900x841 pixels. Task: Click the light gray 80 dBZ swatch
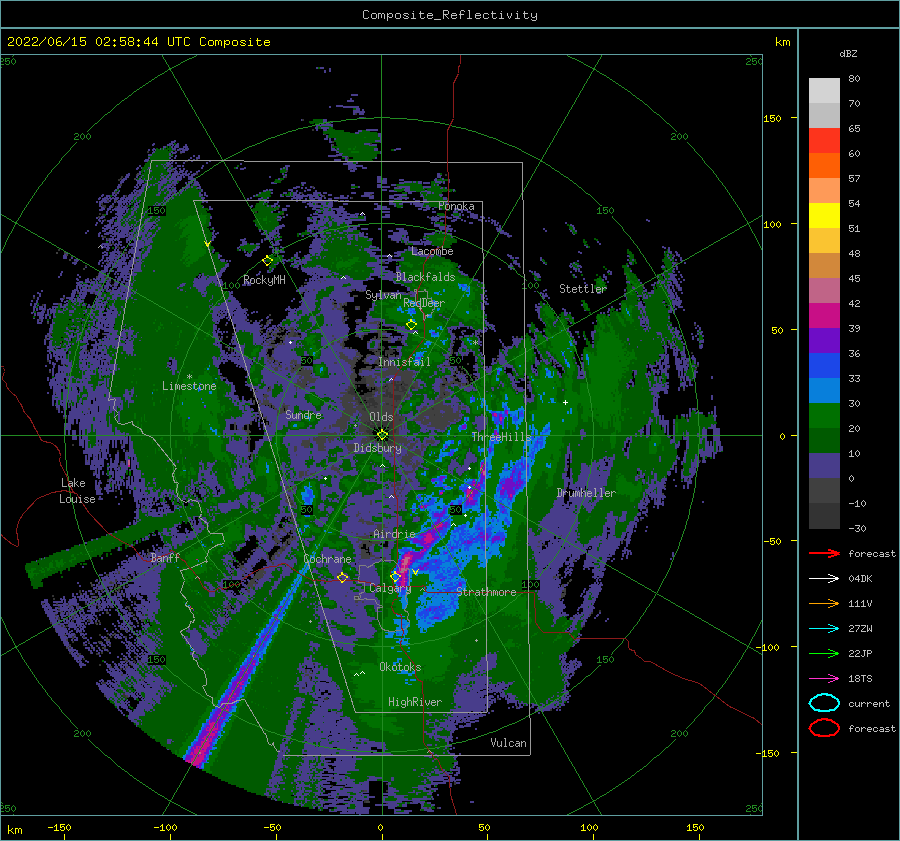(824, 90)
